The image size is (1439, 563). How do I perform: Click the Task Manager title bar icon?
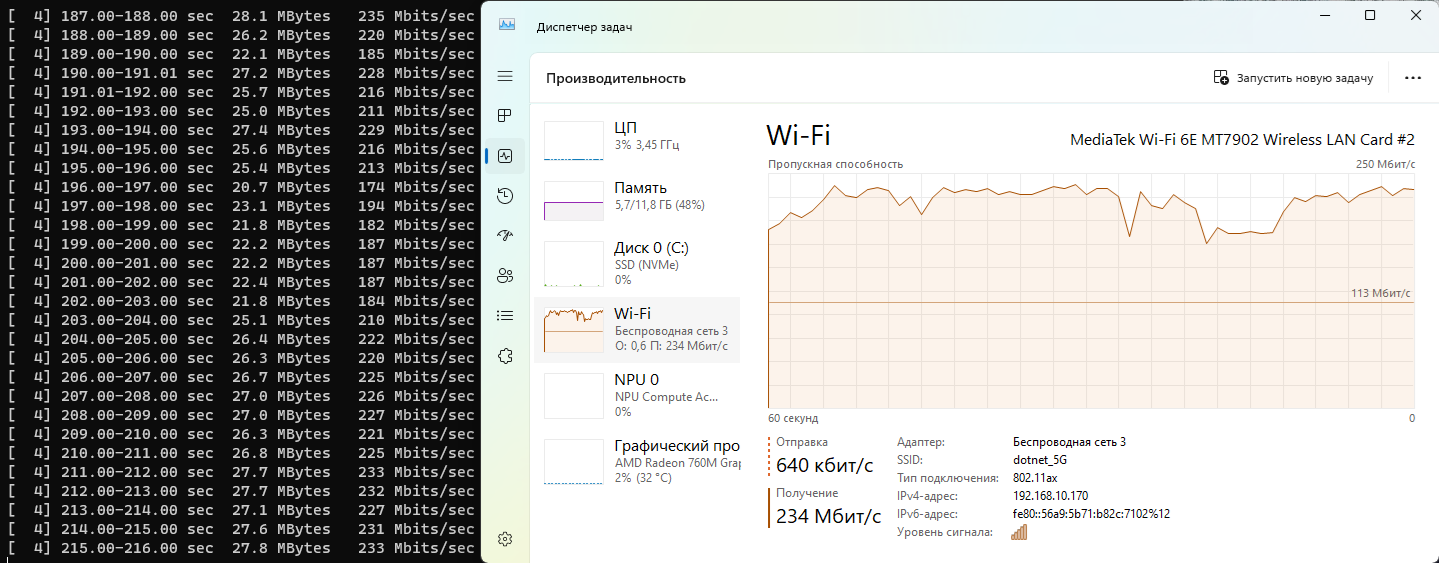coord(507,26)
